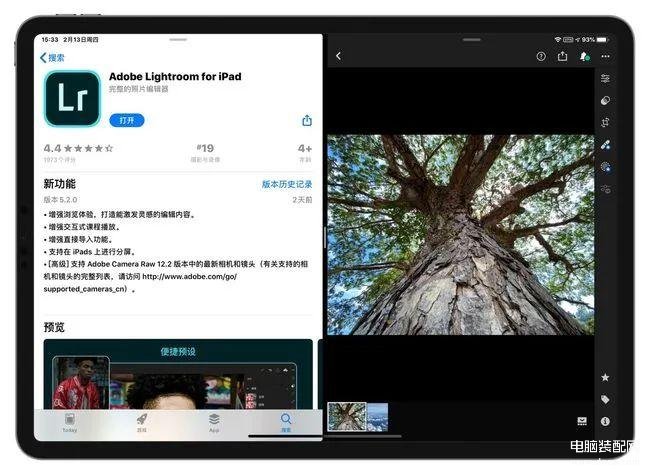The image size is (650, 475).
Task: Switch to the Today tab
Action: click(x=70, y=421)
